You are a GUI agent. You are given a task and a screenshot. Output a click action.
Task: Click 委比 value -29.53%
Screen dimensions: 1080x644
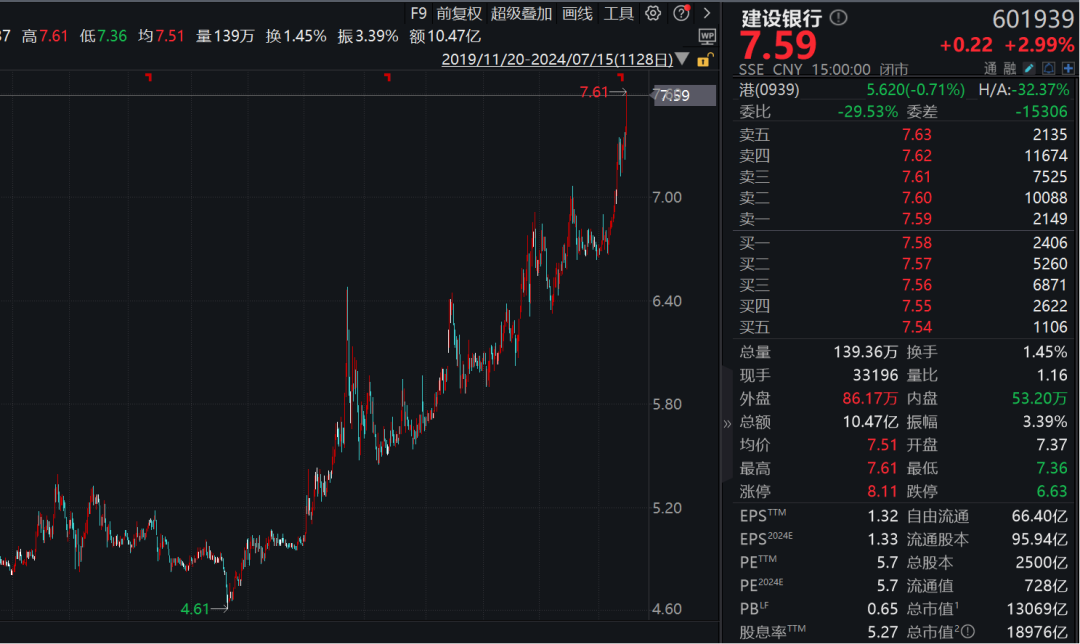click(x=868, y=112)
